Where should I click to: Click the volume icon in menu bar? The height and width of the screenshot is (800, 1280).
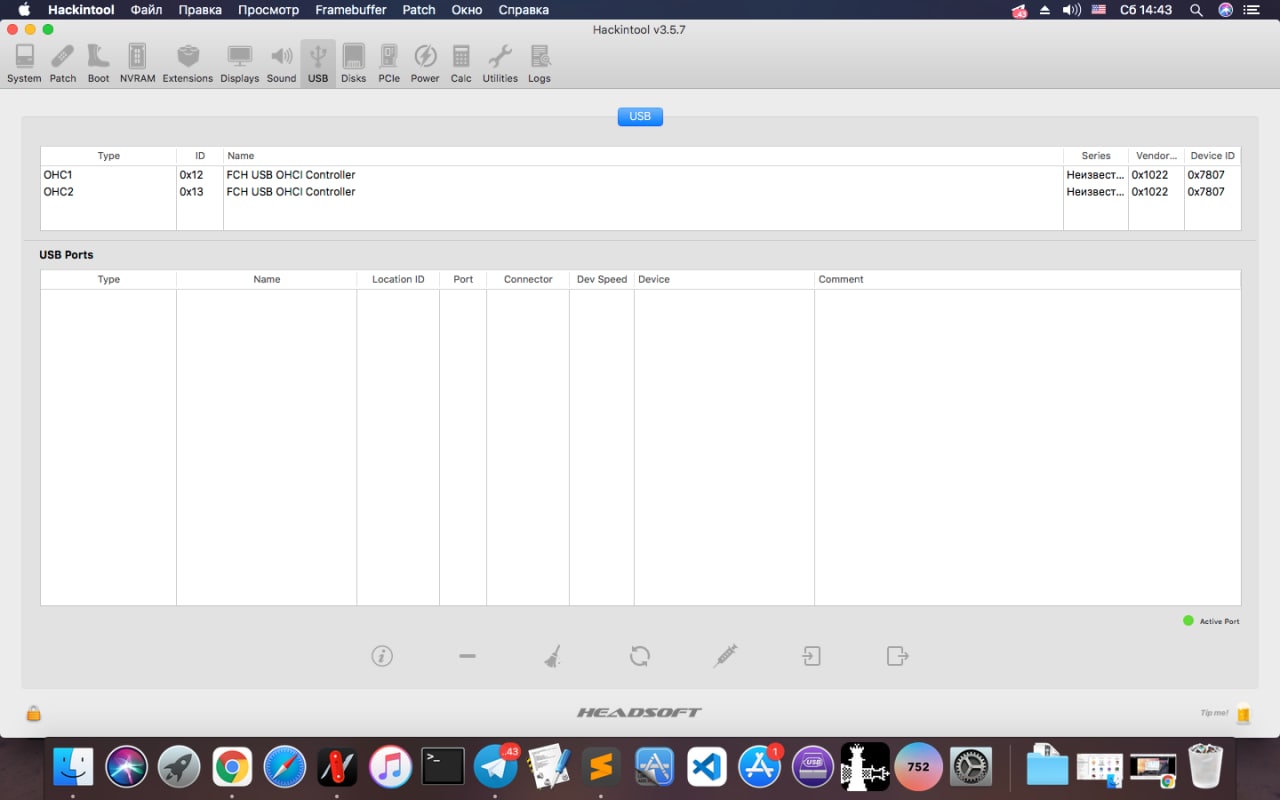(x=1071, y=10)
